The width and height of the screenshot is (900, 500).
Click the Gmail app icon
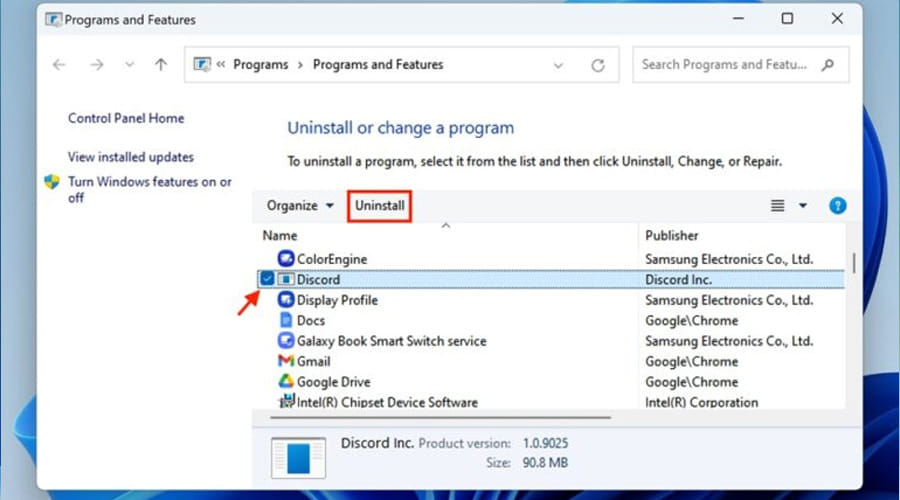(x=285, y=361)
